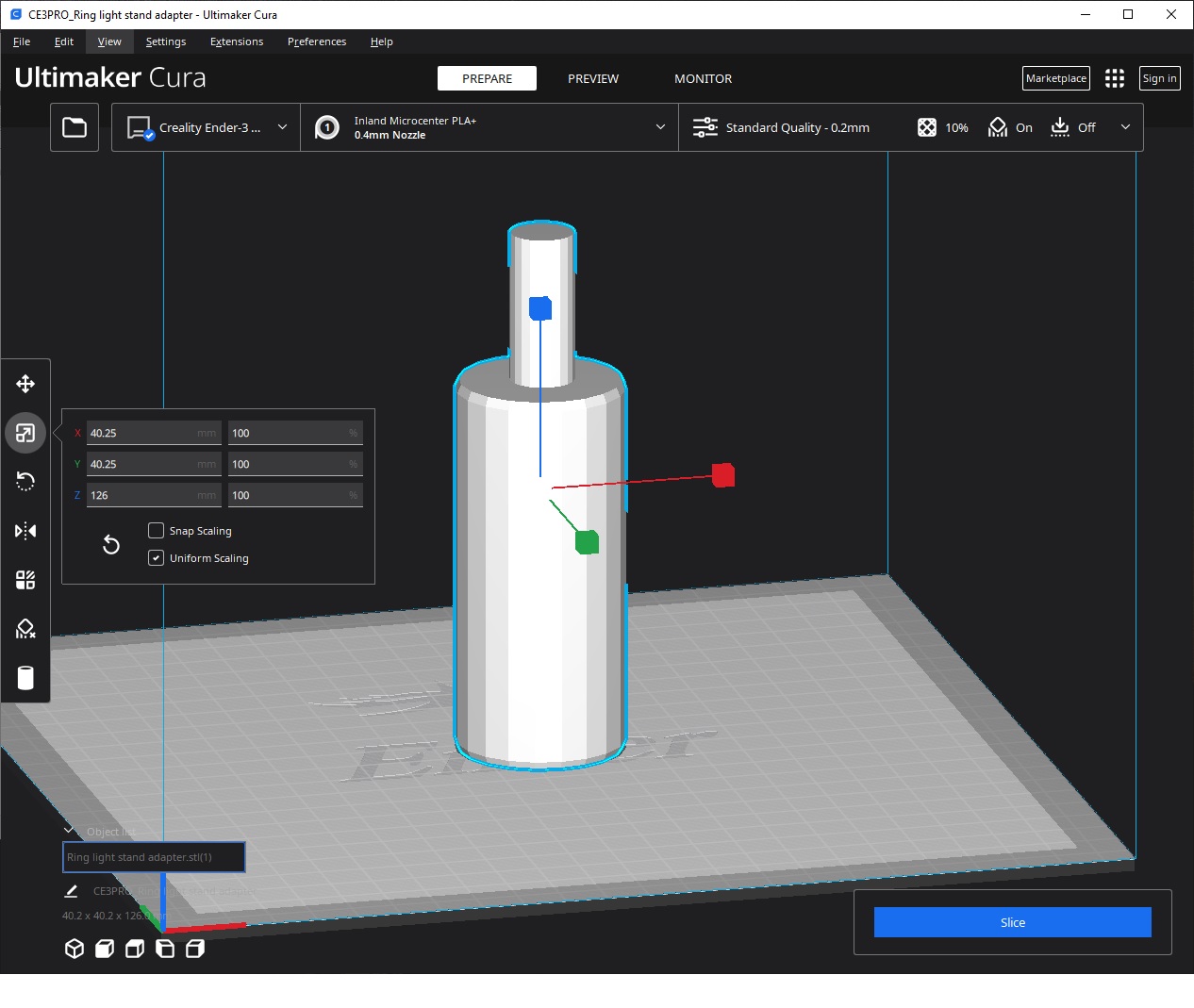Select the Move tool
1194x1008 pixels.
click(25, 384)
